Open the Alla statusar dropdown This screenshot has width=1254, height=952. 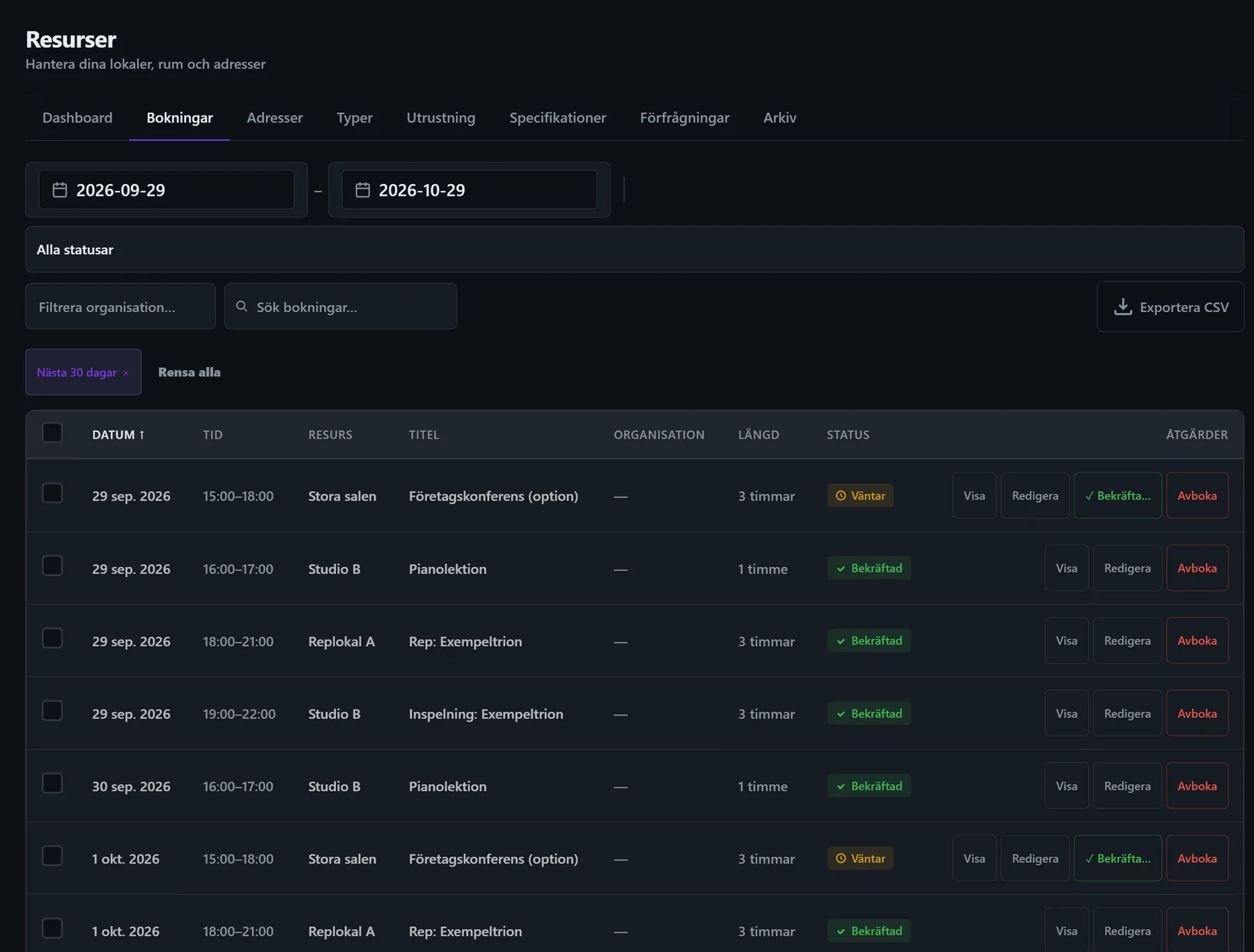tap(635, 249)
